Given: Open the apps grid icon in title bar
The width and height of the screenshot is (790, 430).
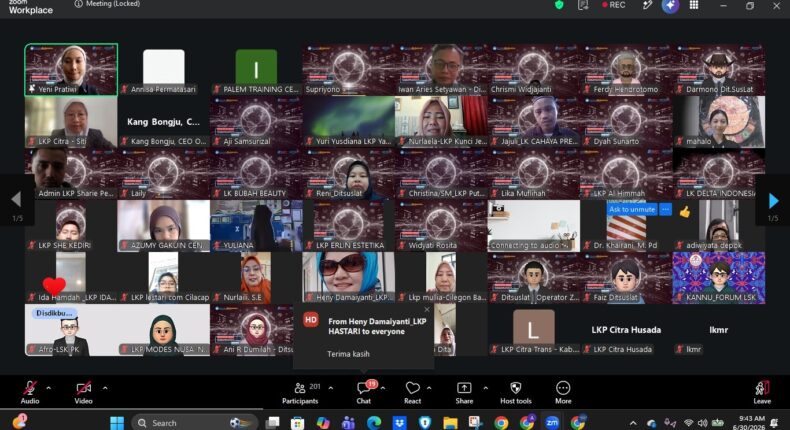Looking at the screenshot, I should tap(694, 5).
